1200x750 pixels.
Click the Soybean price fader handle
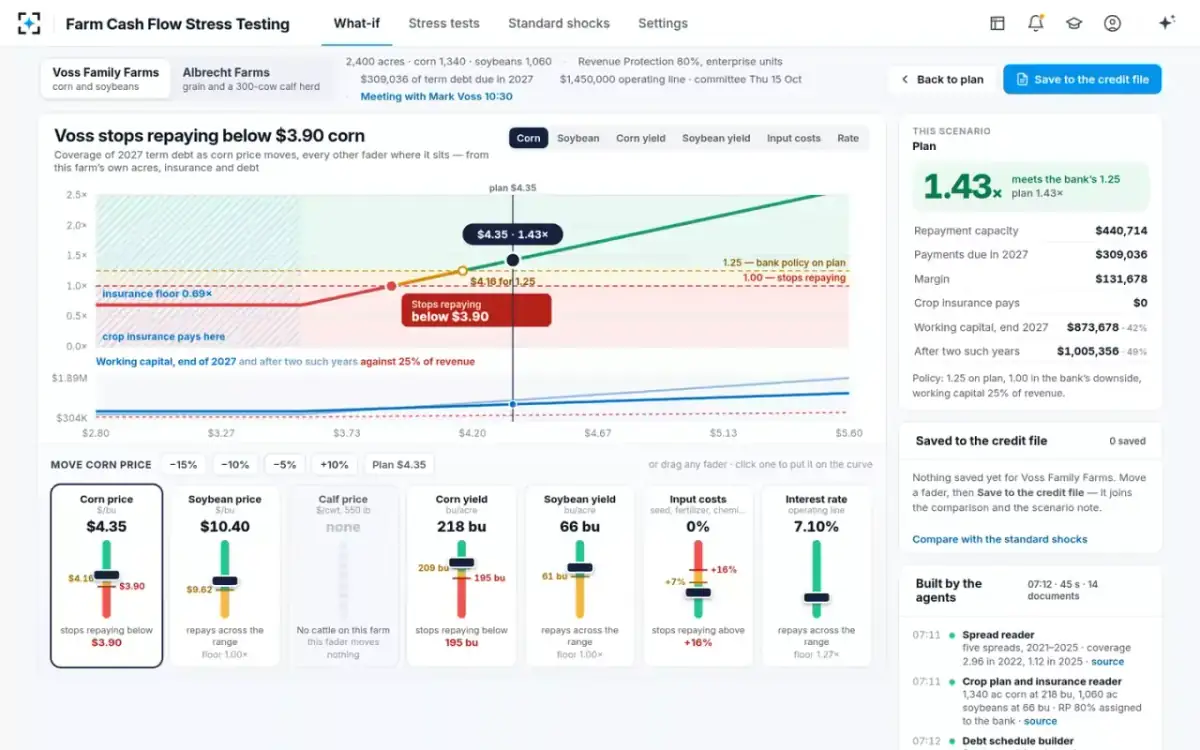225,580
